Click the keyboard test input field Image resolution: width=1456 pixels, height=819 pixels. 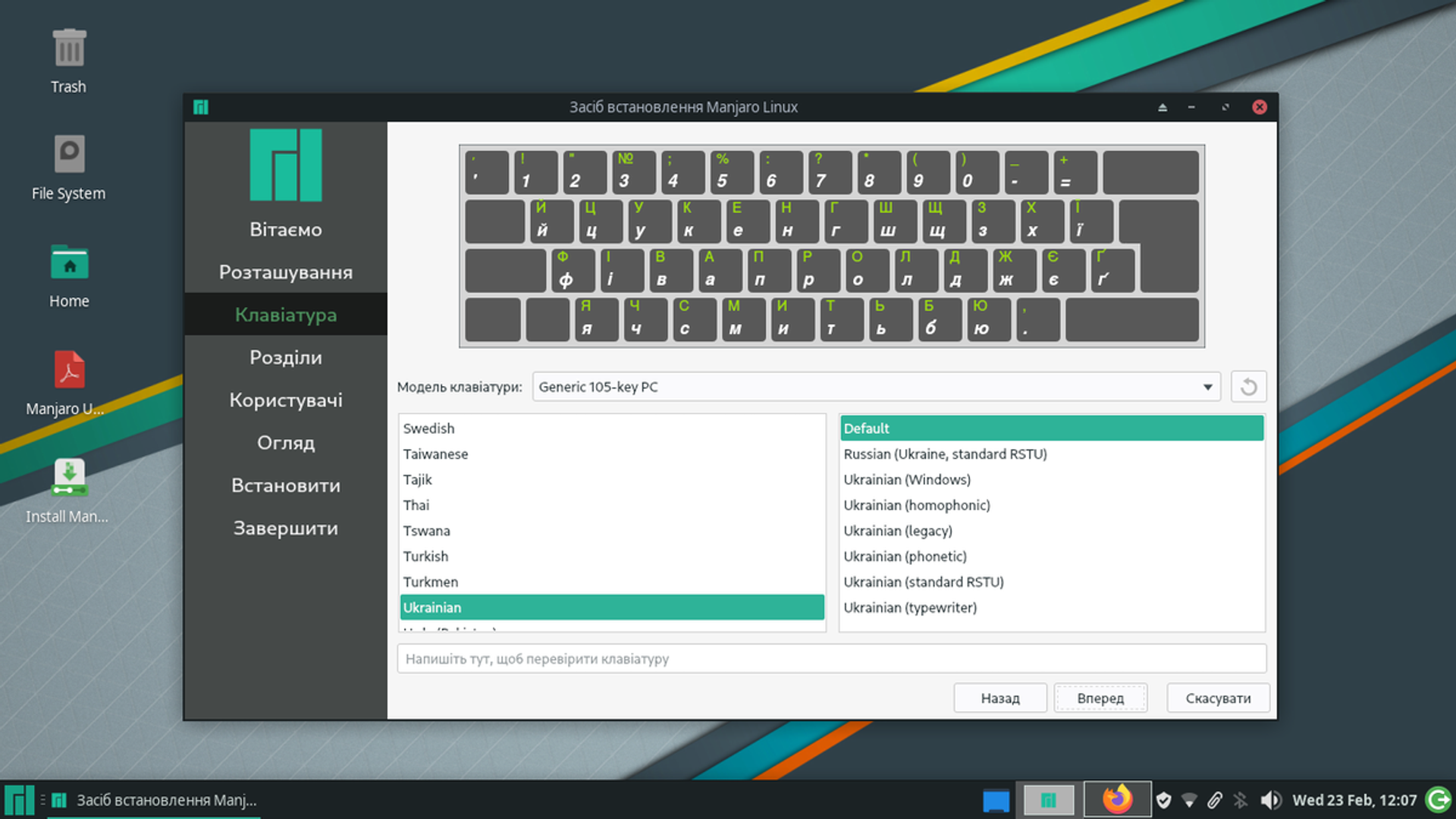tap(831, 658)
